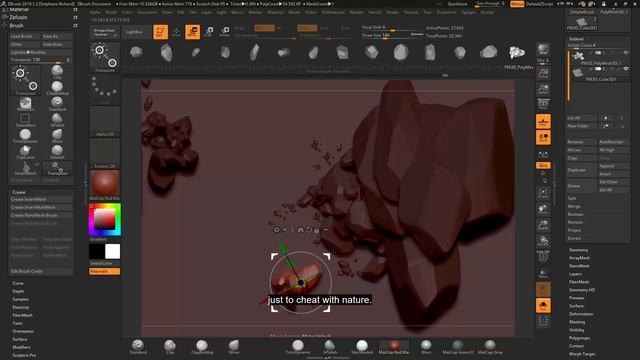Select the ClipCurve brush in Brush palette

[x=25, y=151]
